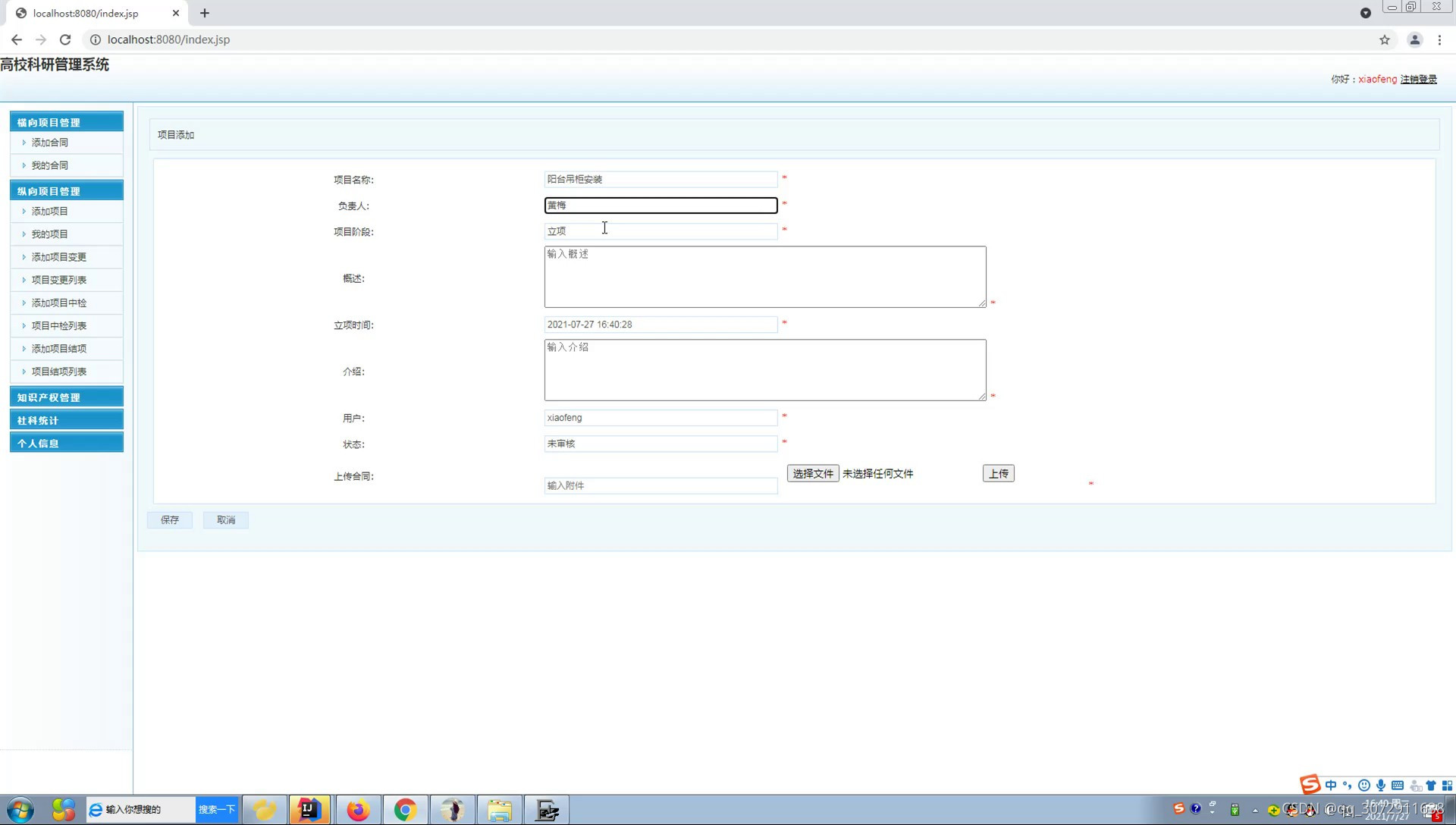Click the 负责人 input field
Screen dimensions: 1456x825
[x=660, y=205]
